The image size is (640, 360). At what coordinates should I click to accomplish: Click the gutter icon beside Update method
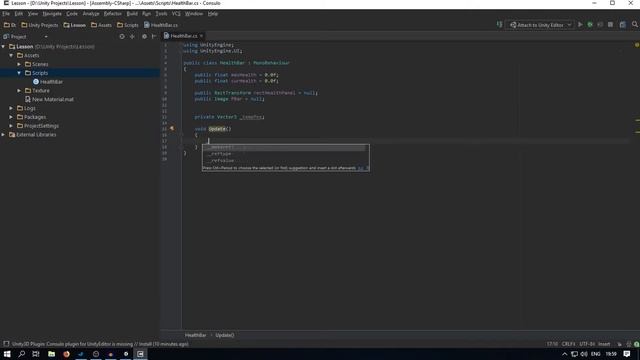[x=172, y=129]
